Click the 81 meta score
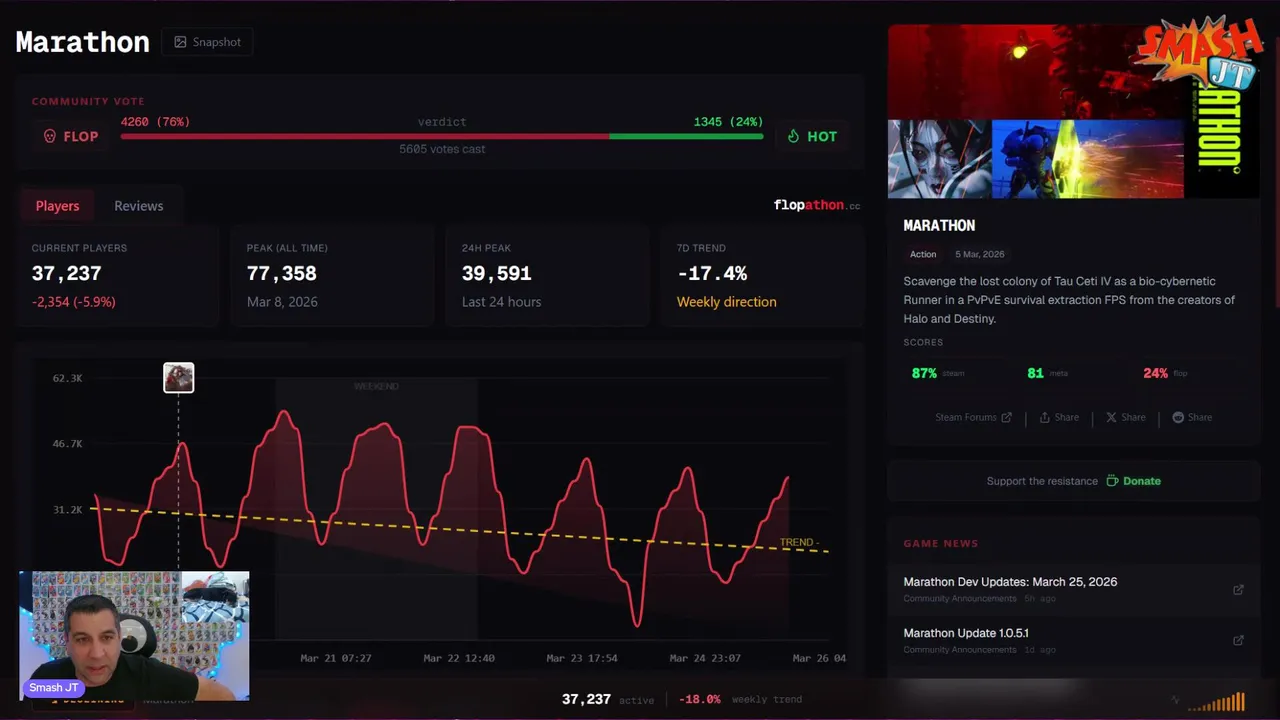The image size is (1280, 720). click(1035, 373)
